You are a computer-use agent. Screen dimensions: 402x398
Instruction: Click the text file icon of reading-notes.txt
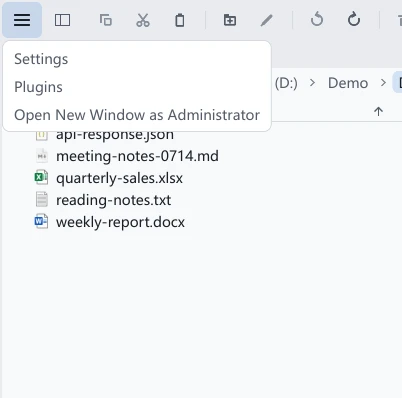[42, 200]
